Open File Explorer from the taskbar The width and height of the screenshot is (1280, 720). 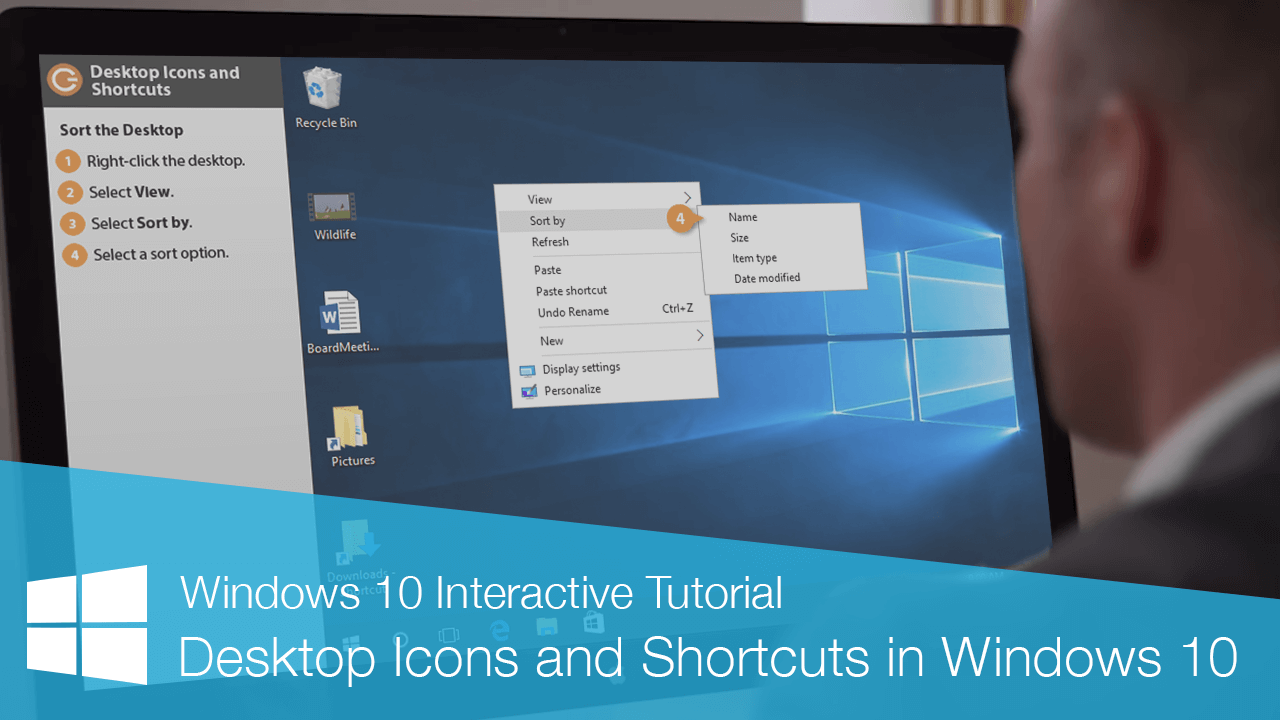pyautogui.click(x=548, y=624)
